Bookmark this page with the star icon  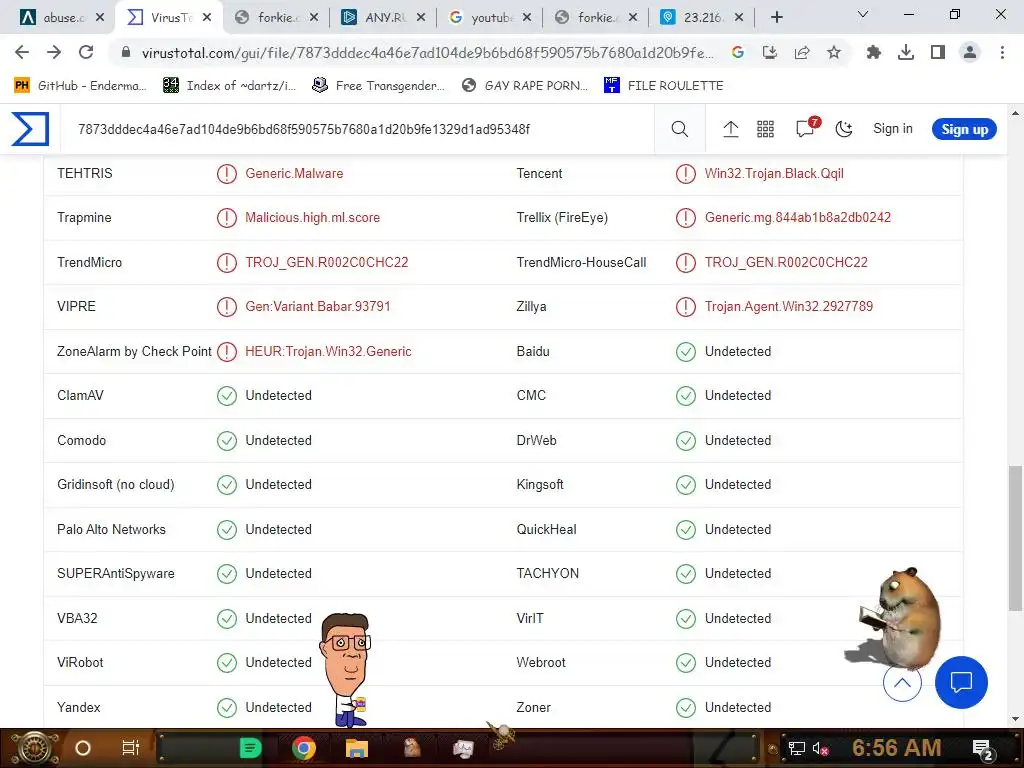point(833,52)
